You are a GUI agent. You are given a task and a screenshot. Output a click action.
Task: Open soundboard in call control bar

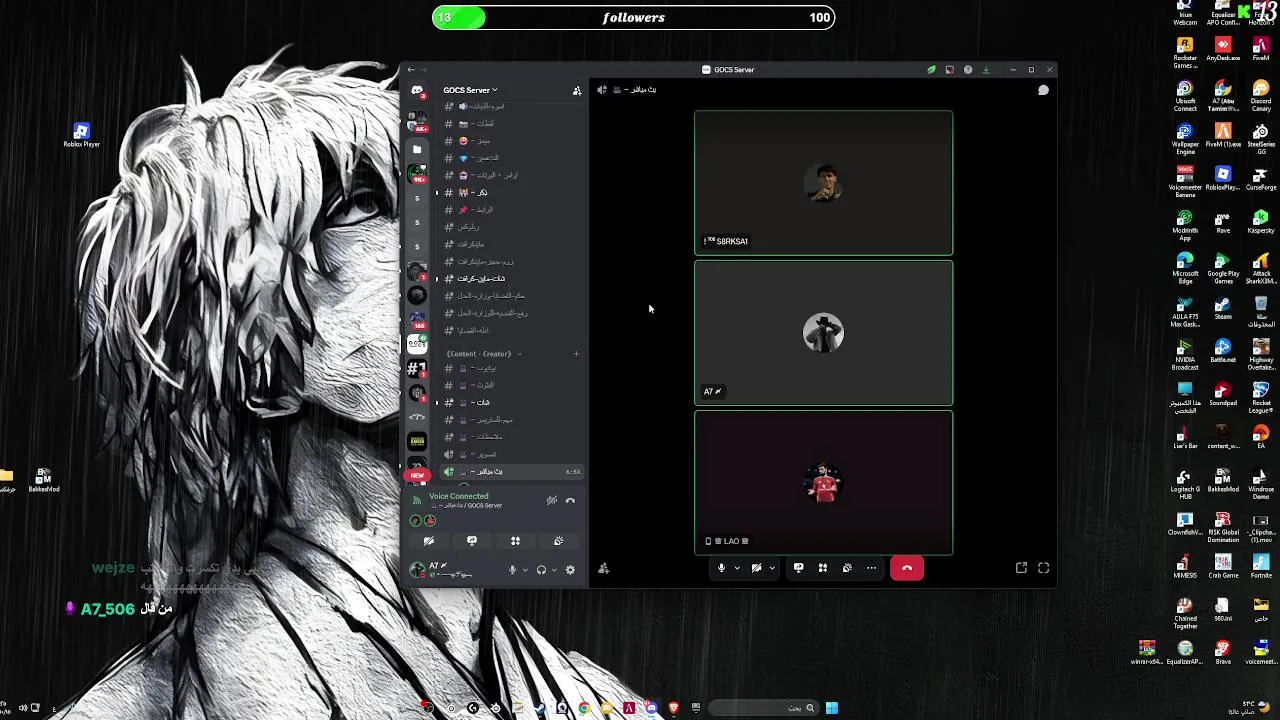847,568
